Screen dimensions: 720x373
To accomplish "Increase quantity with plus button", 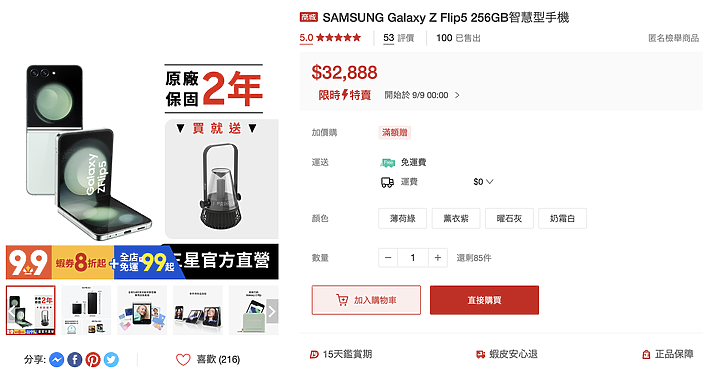I will coord(438,258).
